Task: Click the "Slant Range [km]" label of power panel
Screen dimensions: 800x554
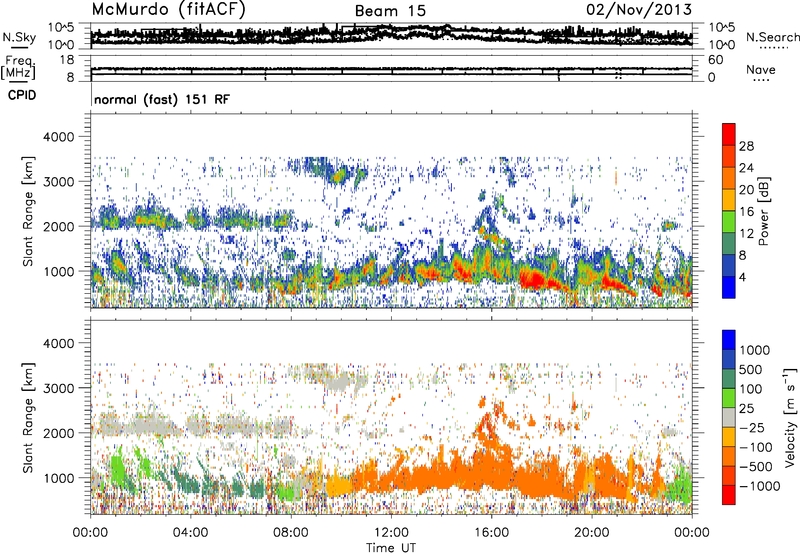Action: point(28,211)
